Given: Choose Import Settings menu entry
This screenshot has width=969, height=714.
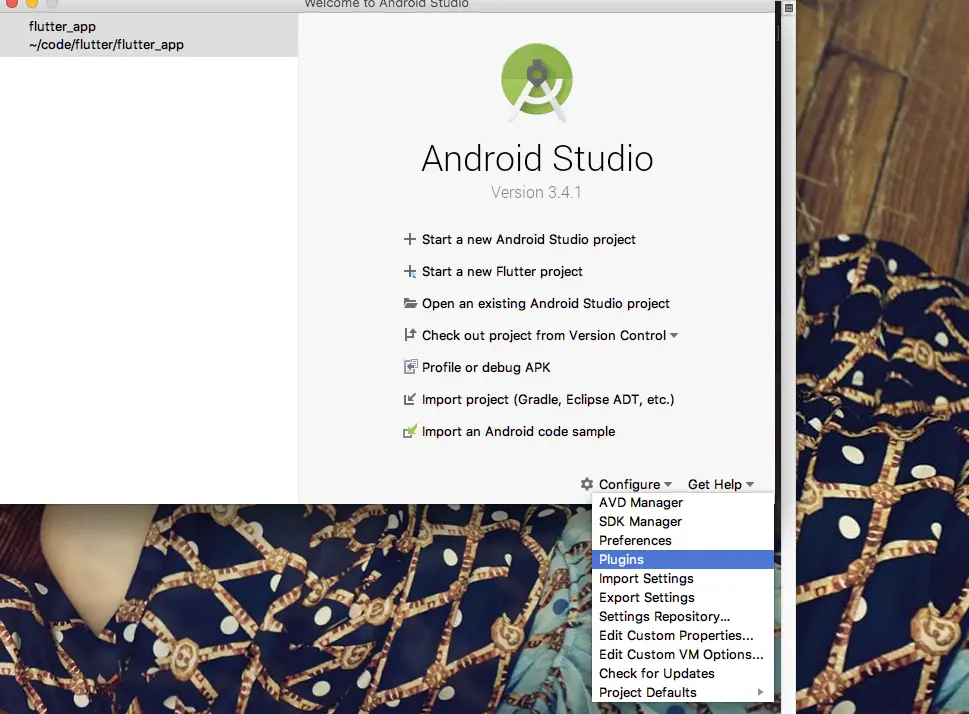Looking at the screenshot, I should point(682,579).
